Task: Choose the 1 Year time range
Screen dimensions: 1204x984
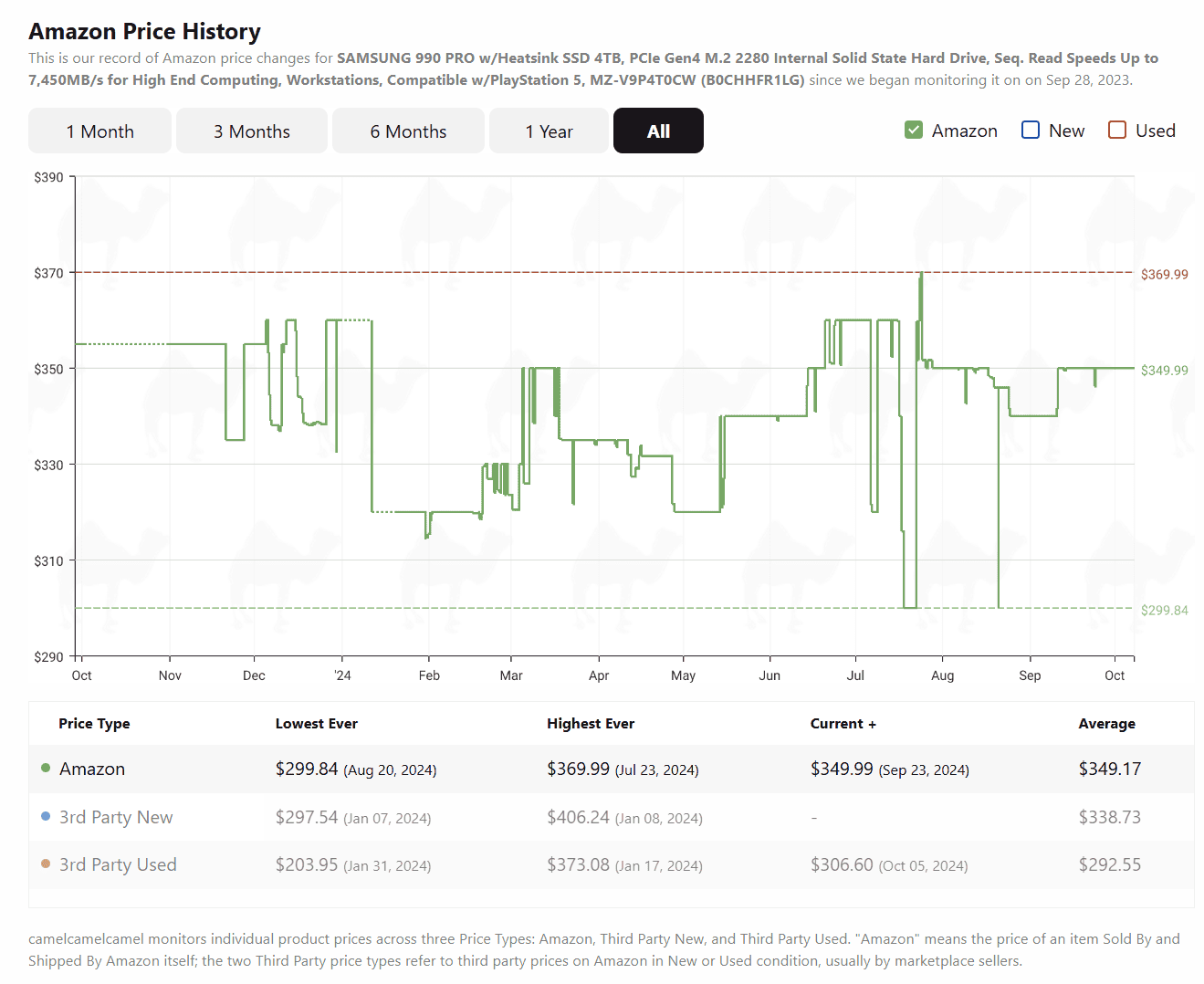Action: coord(549,131)
